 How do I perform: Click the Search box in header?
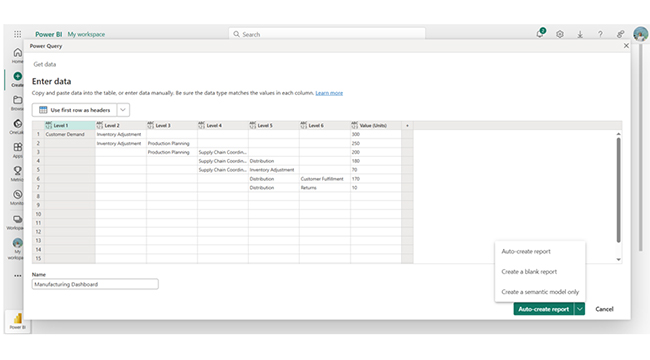[x=327, y=34]
